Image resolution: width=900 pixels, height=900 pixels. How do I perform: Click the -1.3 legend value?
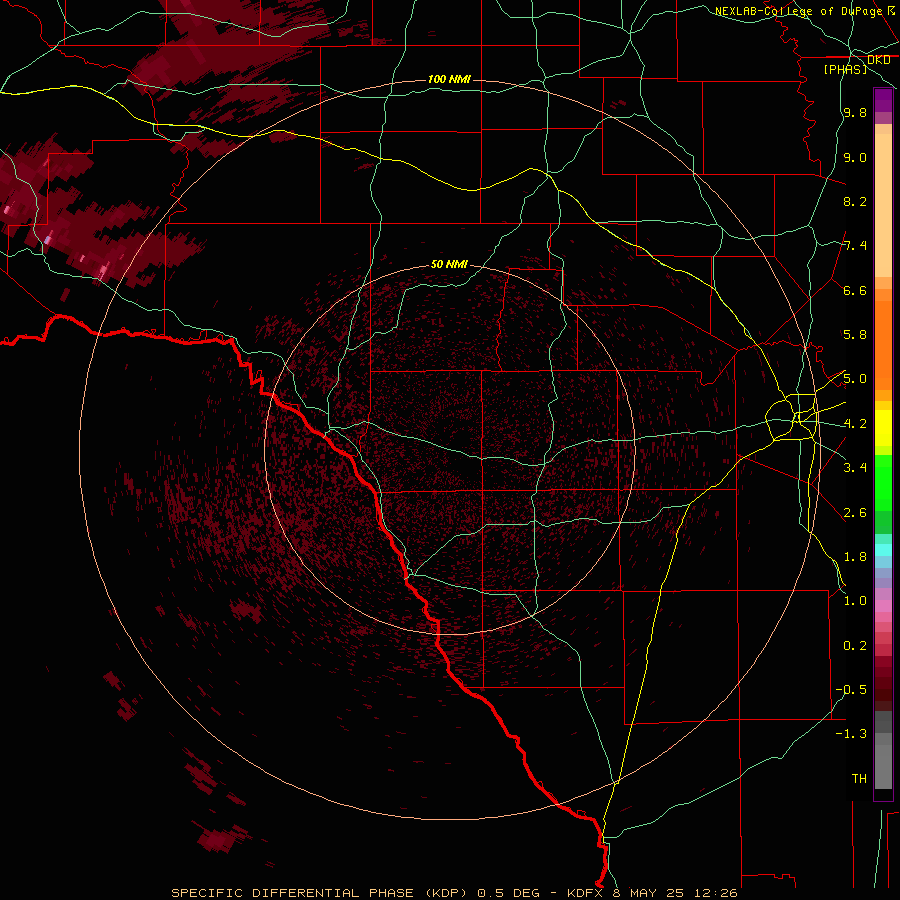point(851,735)
